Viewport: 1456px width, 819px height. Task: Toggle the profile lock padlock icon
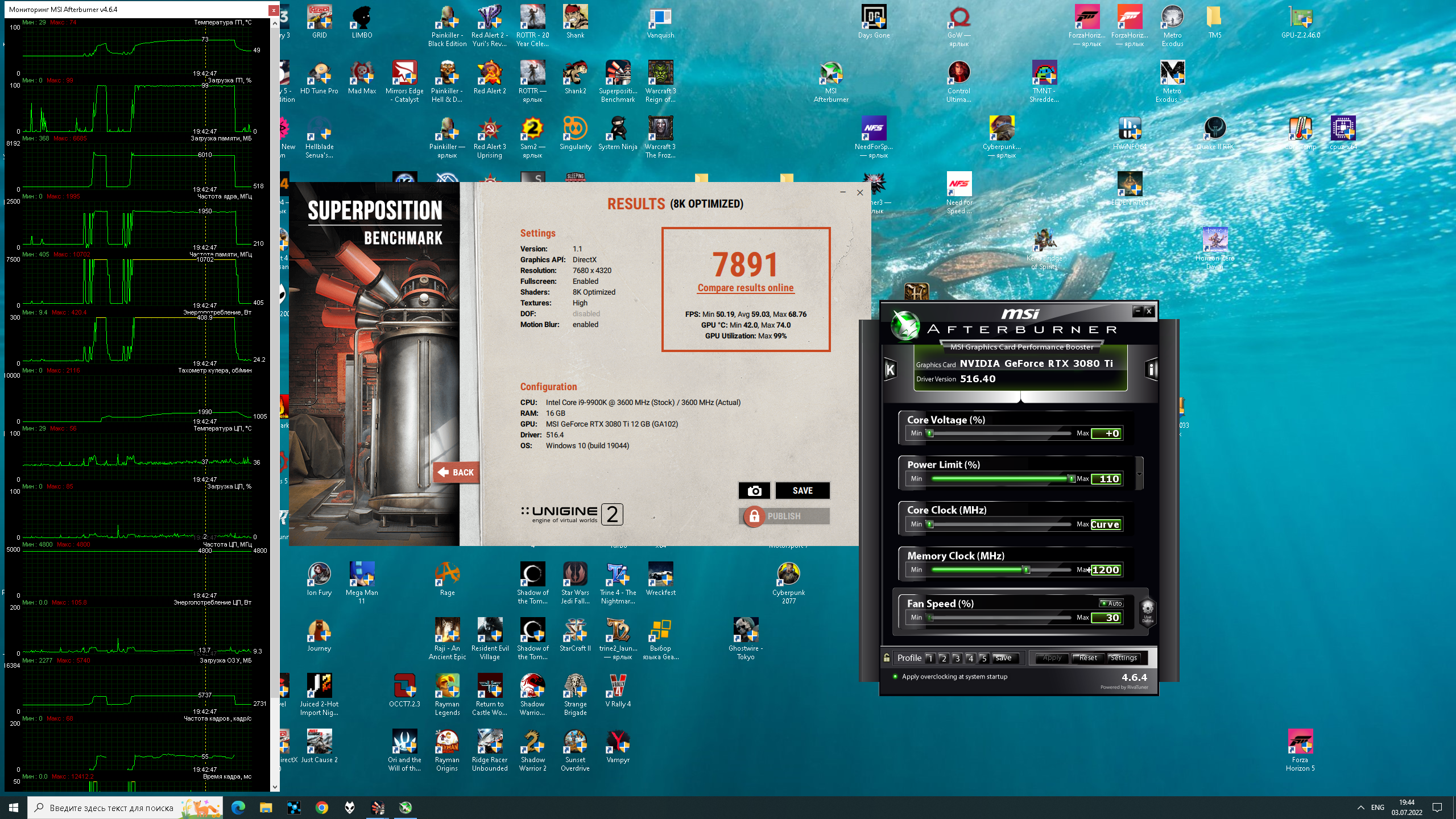point(886,658)
